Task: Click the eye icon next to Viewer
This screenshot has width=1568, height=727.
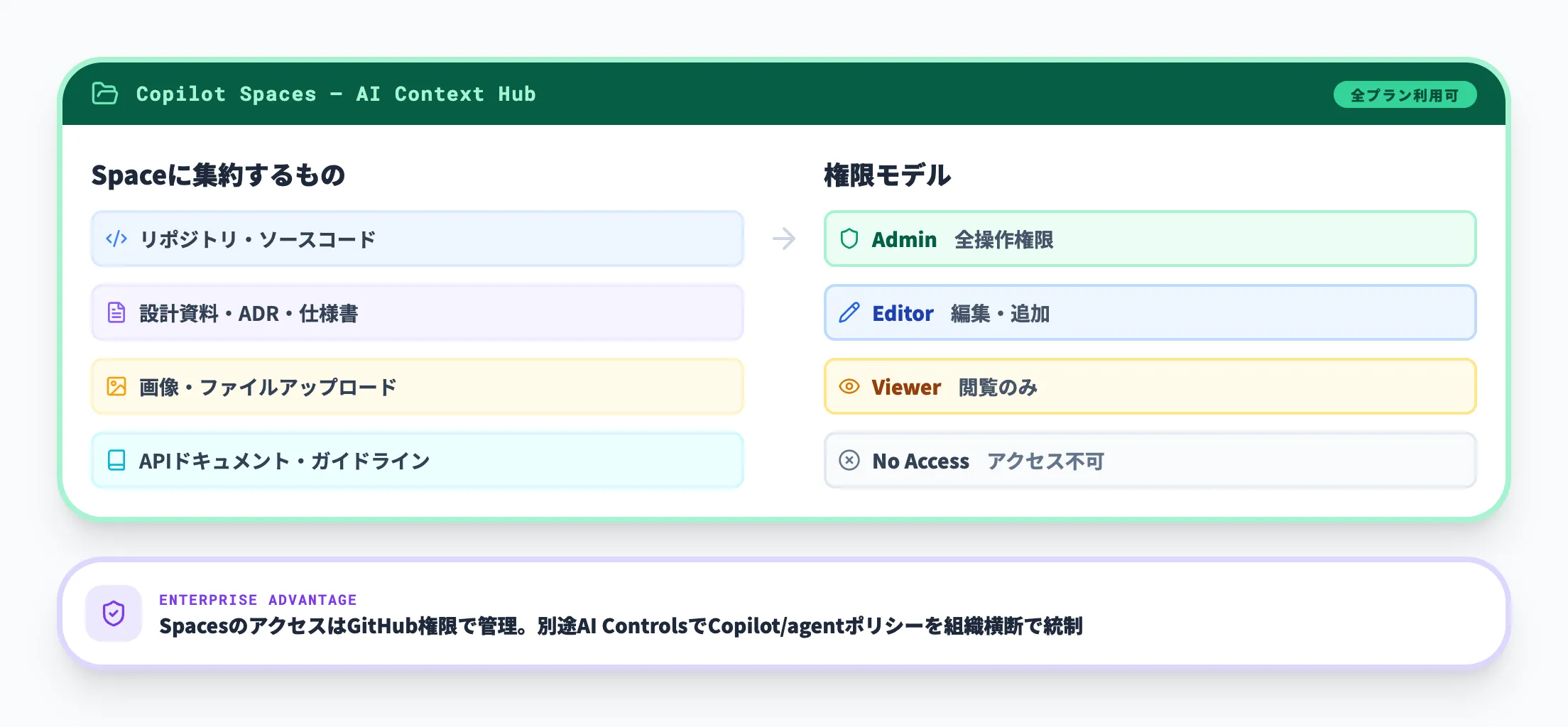Action: click(849, 386)
